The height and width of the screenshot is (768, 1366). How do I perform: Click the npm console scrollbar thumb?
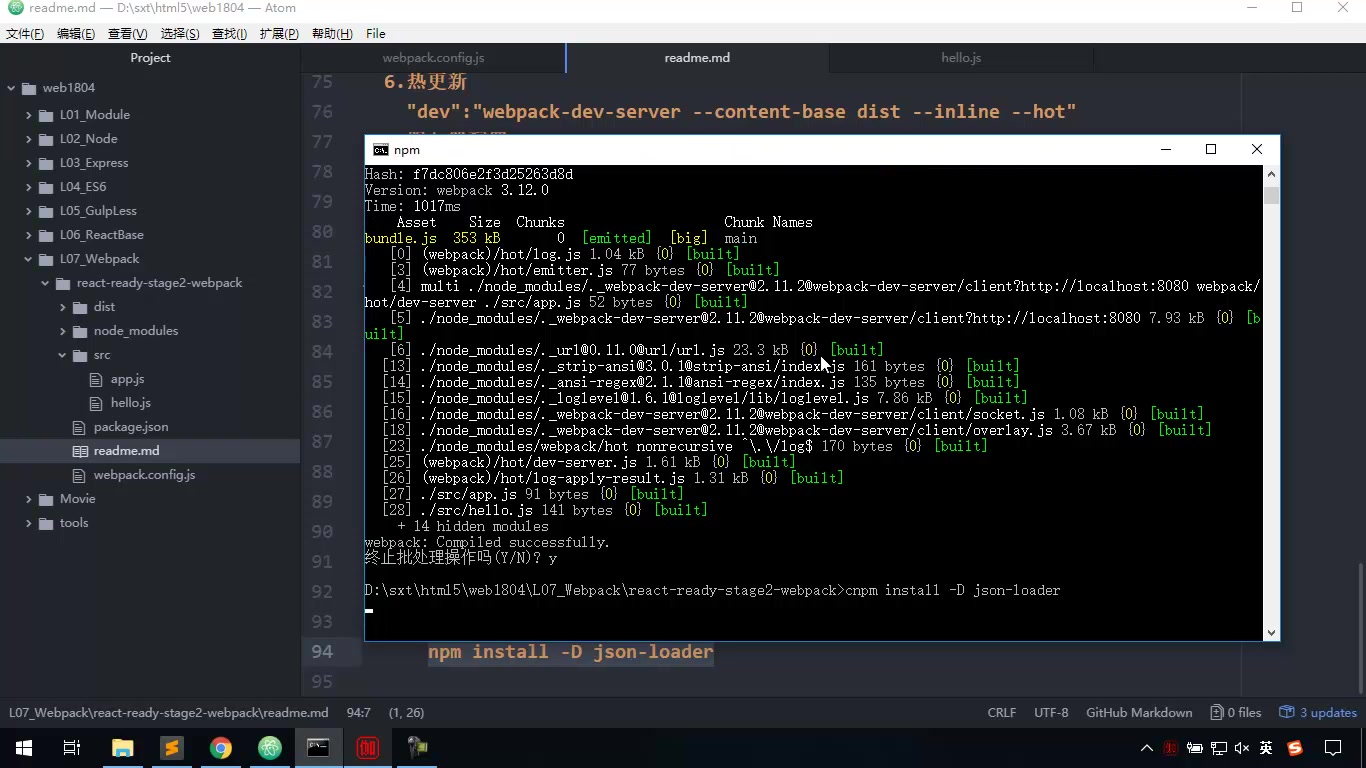(x=1271, y=194)
